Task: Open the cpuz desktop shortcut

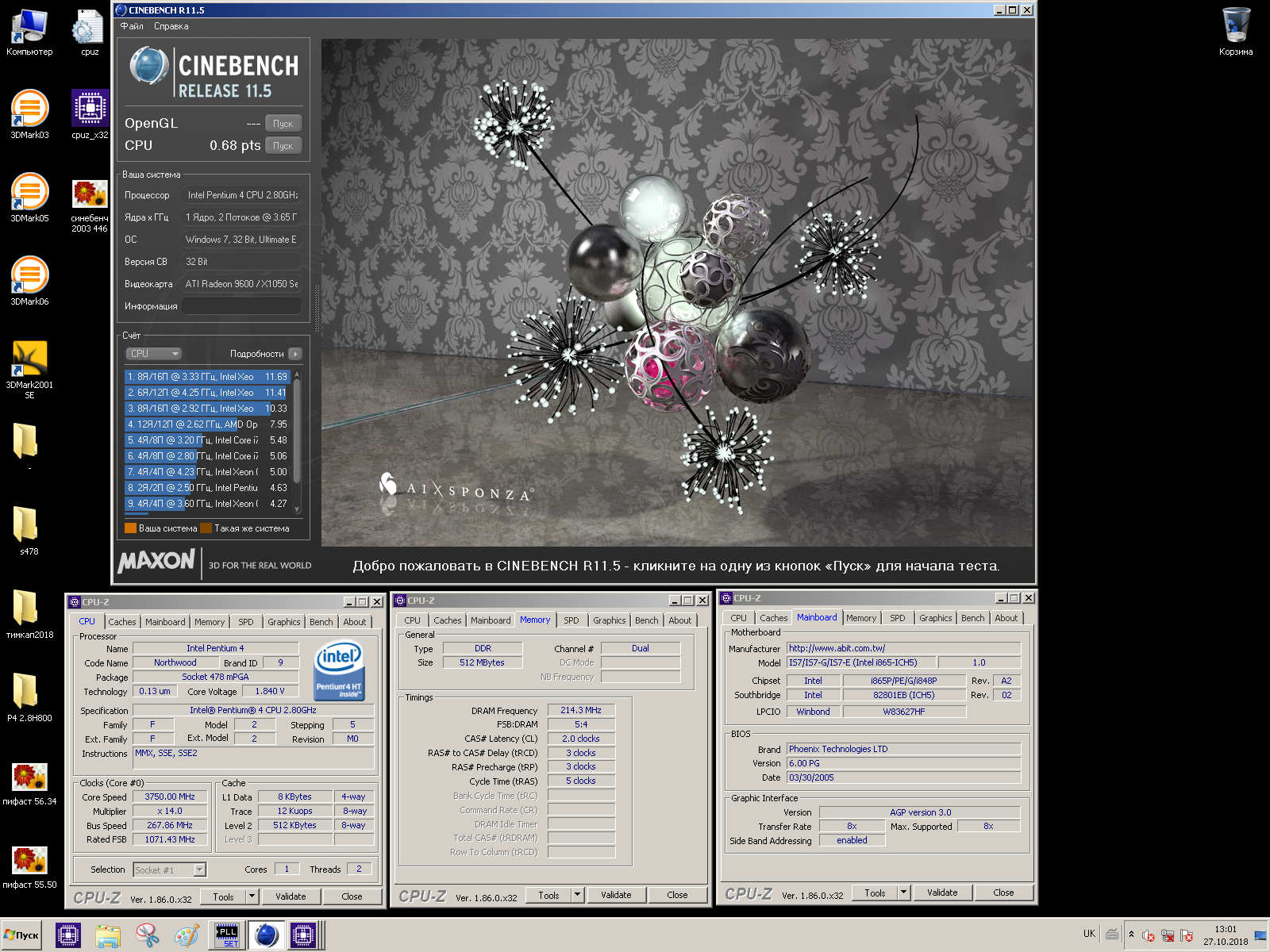Action: click(x=90, y=32)
